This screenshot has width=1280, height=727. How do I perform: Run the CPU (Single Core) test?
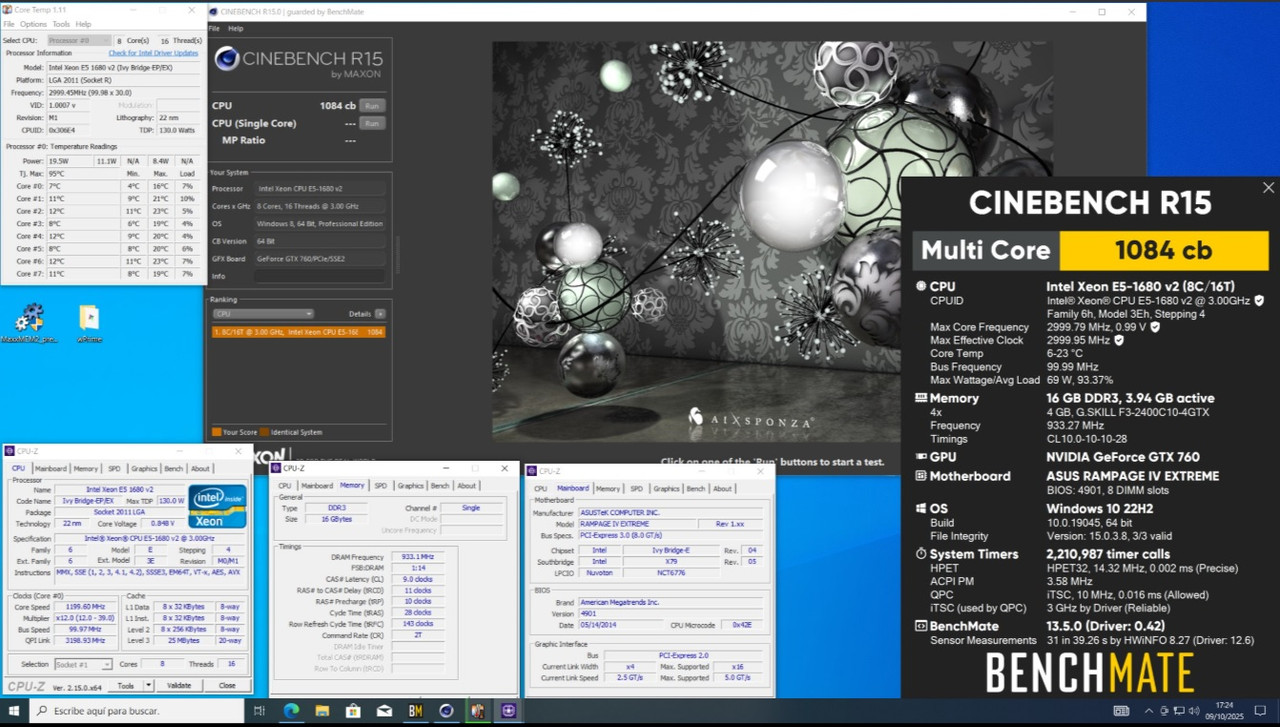coord(371,123)
